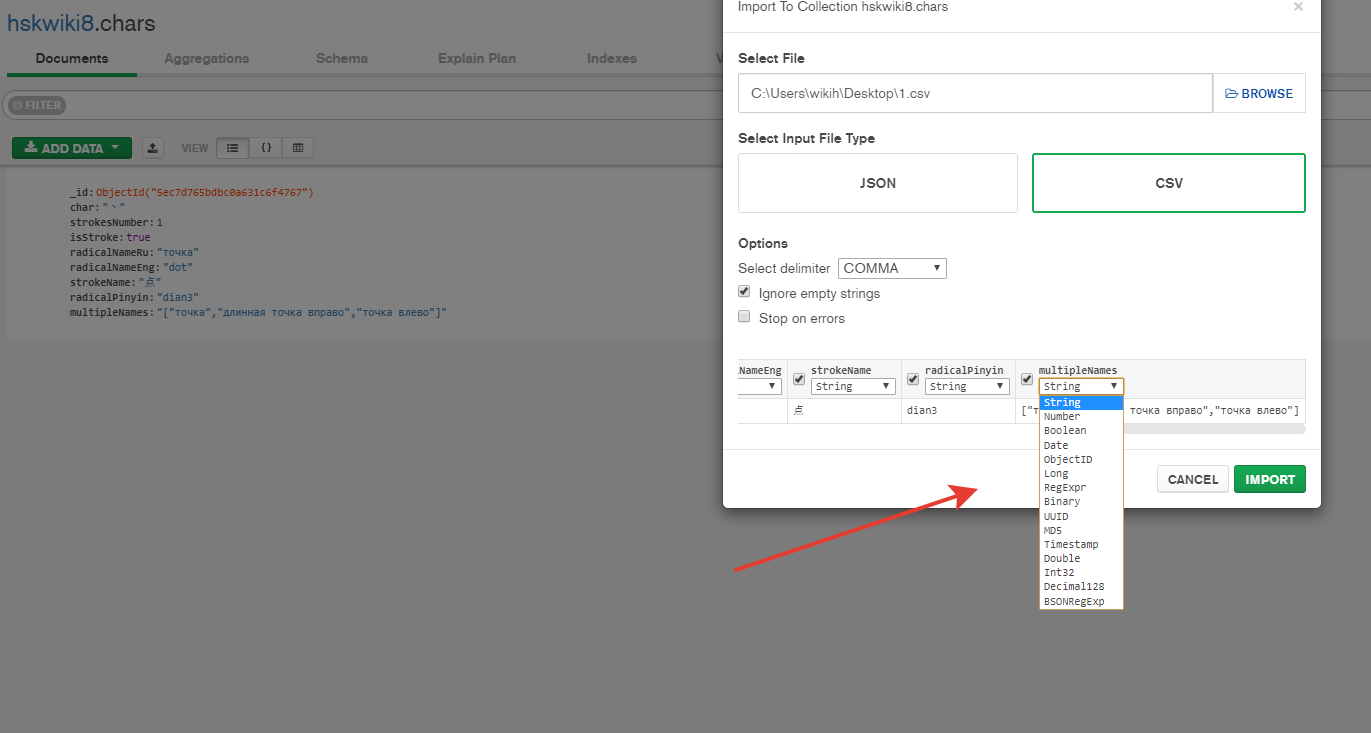This screenshot has height=733, width=1371.
Task: Collapse the multipleNames type dropdown
Action: 1081,386
